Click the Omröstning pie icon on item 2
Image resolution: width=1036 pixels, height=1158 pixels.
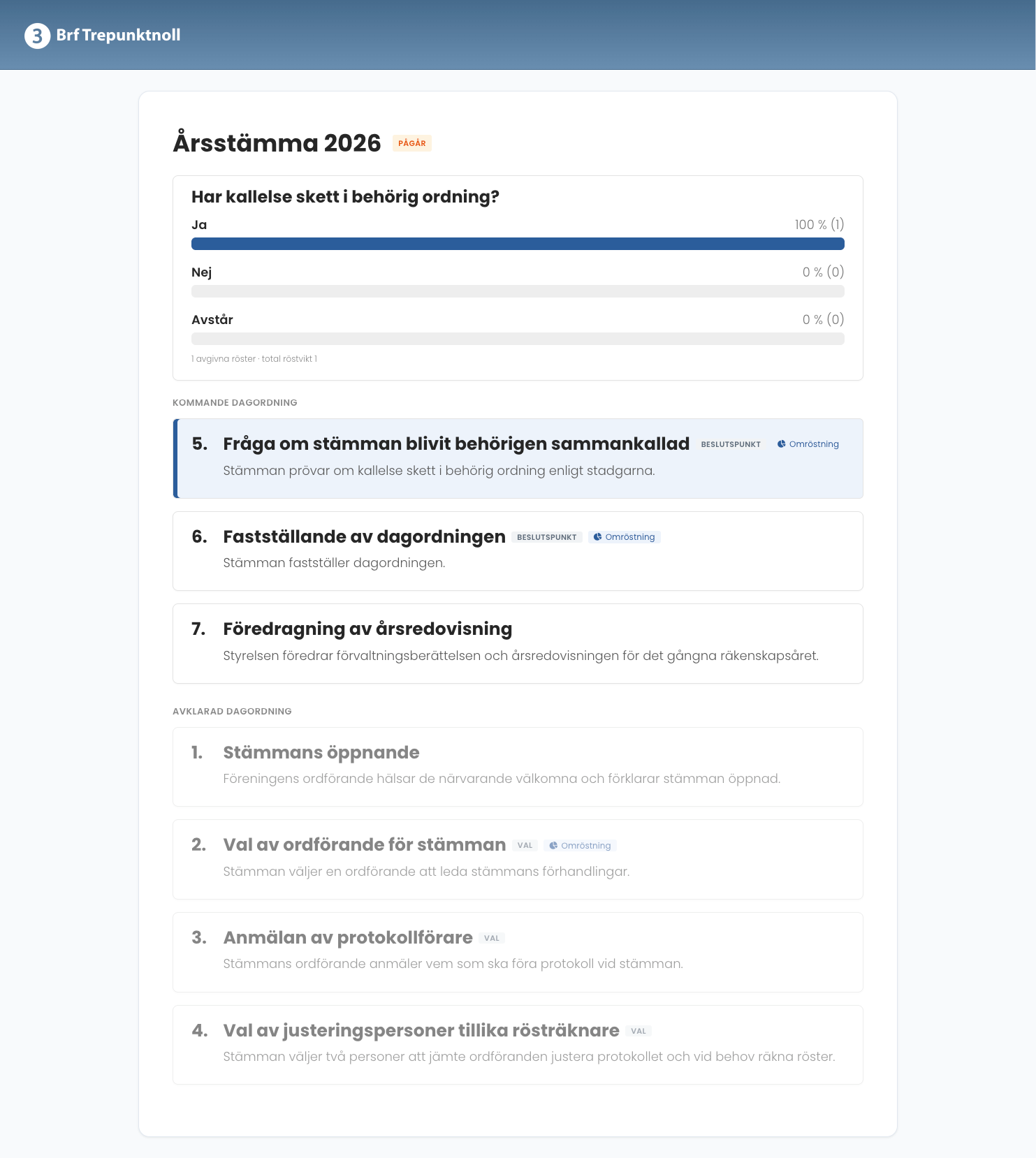tap(553, 846)
